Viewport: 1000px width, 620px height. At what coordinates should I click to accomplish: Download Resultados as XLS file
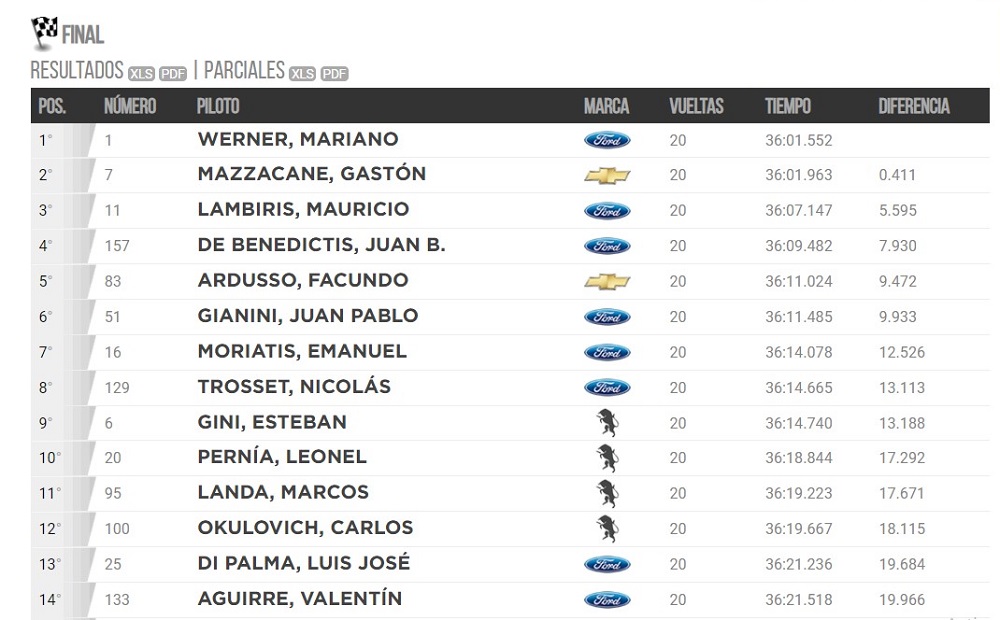pyautogui.click(x=141, y=73)
